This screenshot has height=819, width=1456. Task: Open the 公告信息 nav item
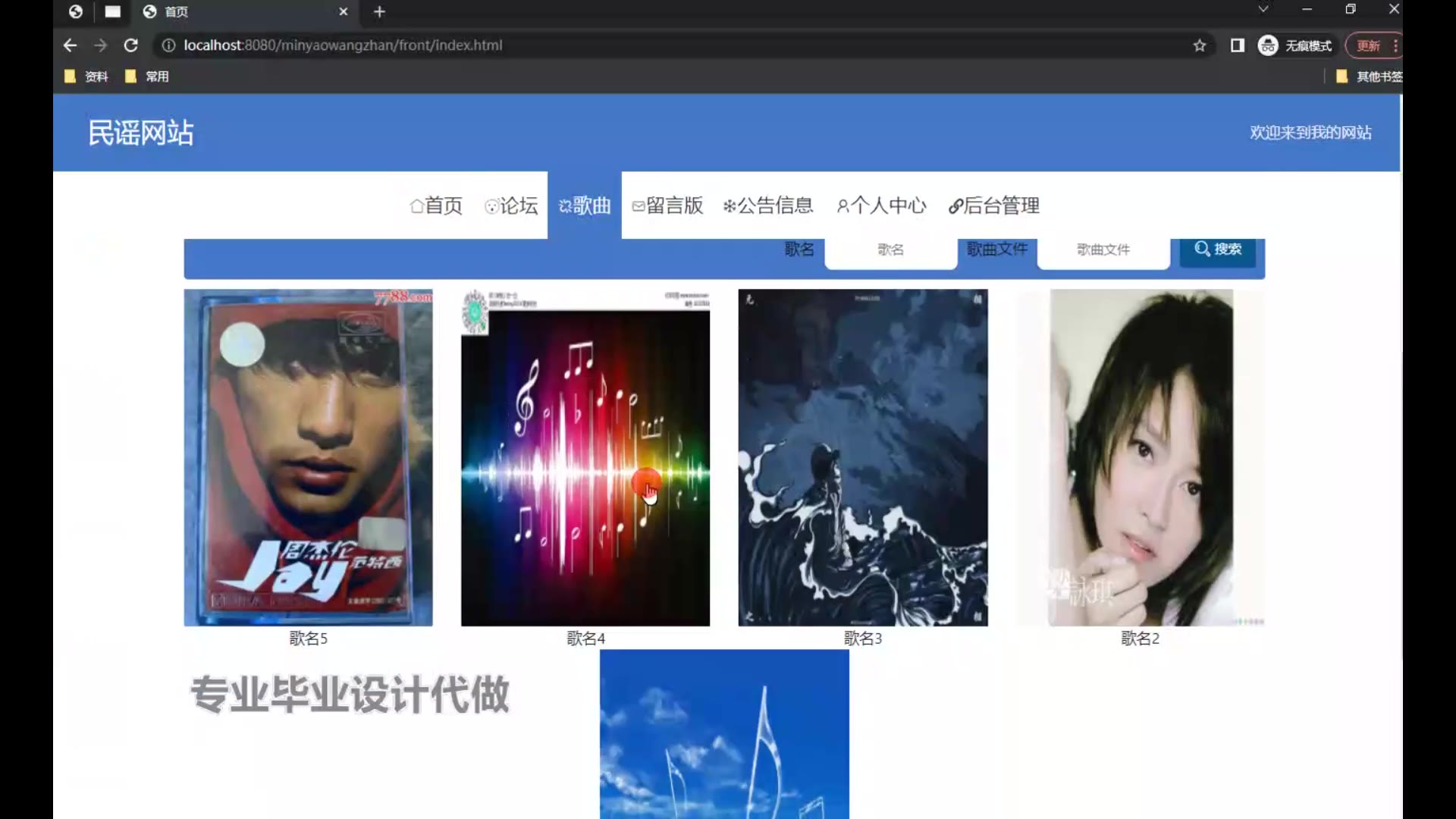coord(767,206)
